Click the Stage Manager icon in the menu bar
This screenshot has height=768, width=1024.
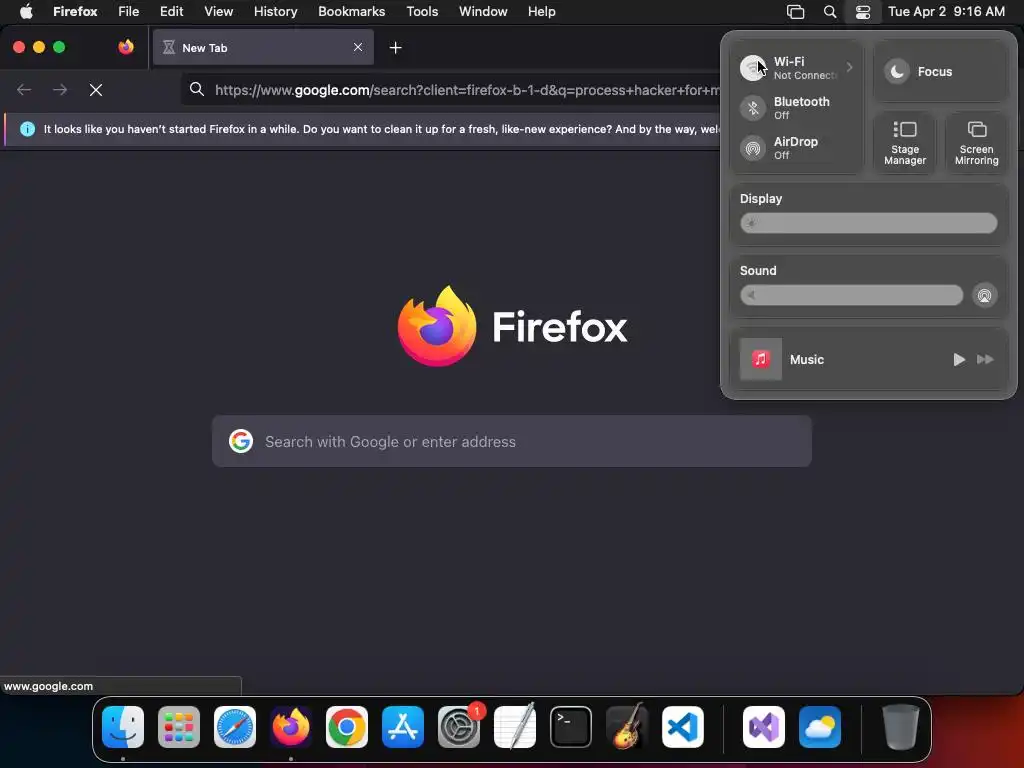pos(795,12)
